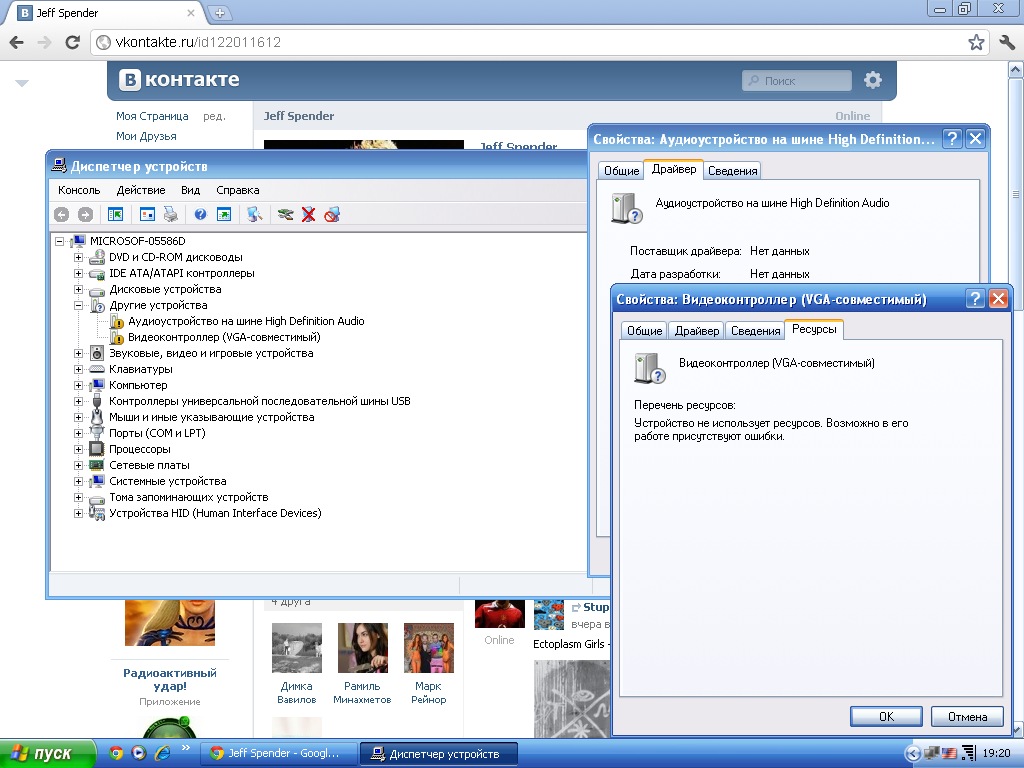Click the Отмена button
Viewport: 1024px width, 768px height.
(966, 716)
